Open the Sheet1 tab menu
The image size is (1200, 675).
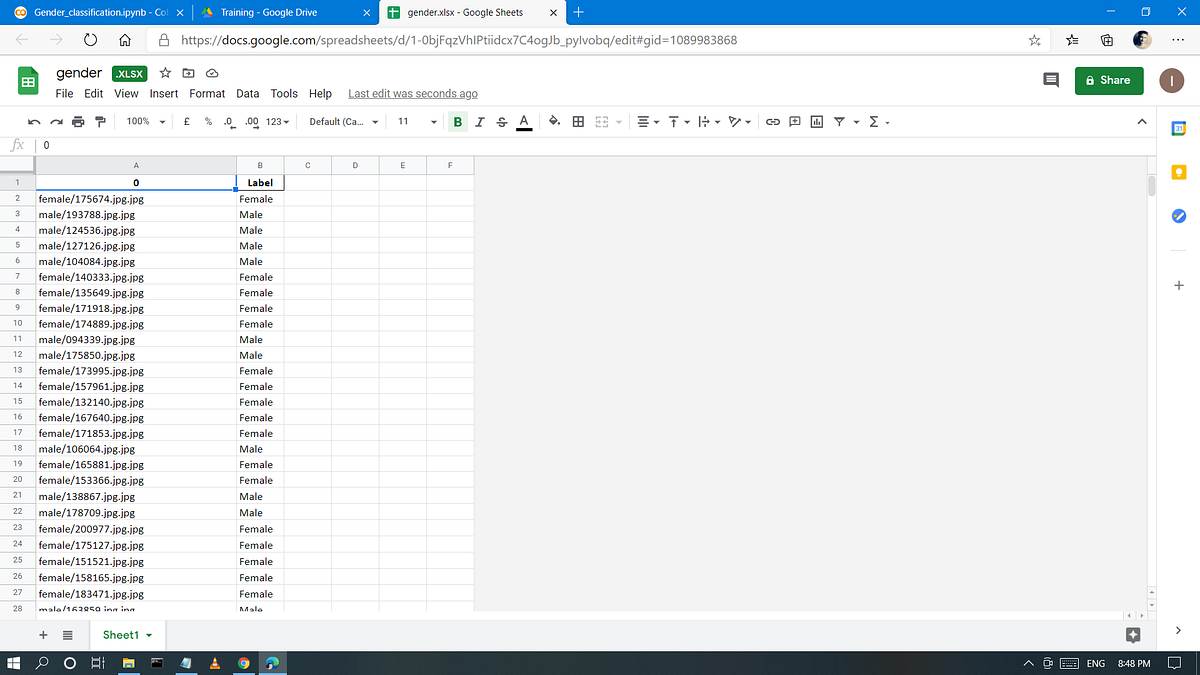point(148,634)
